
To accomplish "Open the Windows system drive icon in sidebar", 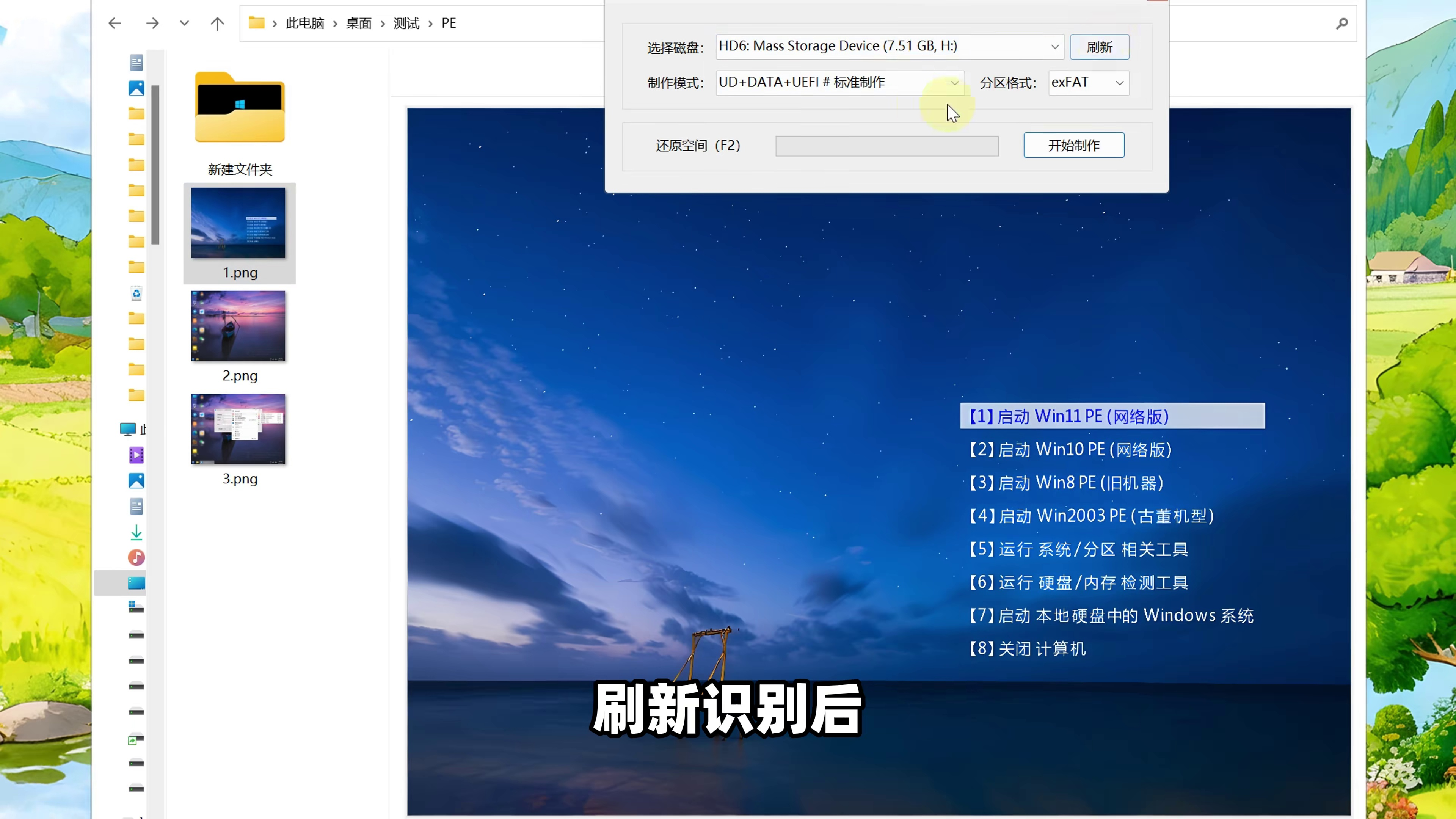I will (136, 607).
